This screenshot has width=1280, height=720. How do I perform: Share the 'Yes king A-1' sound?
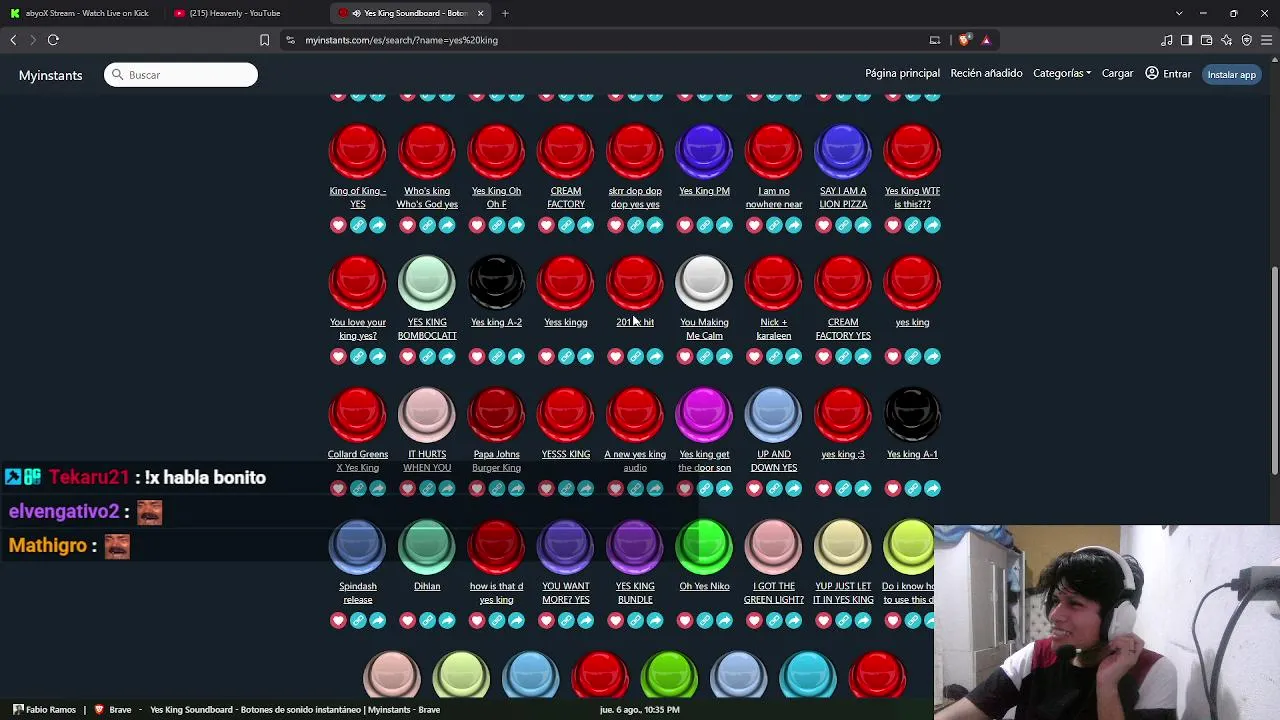[932, 488]
